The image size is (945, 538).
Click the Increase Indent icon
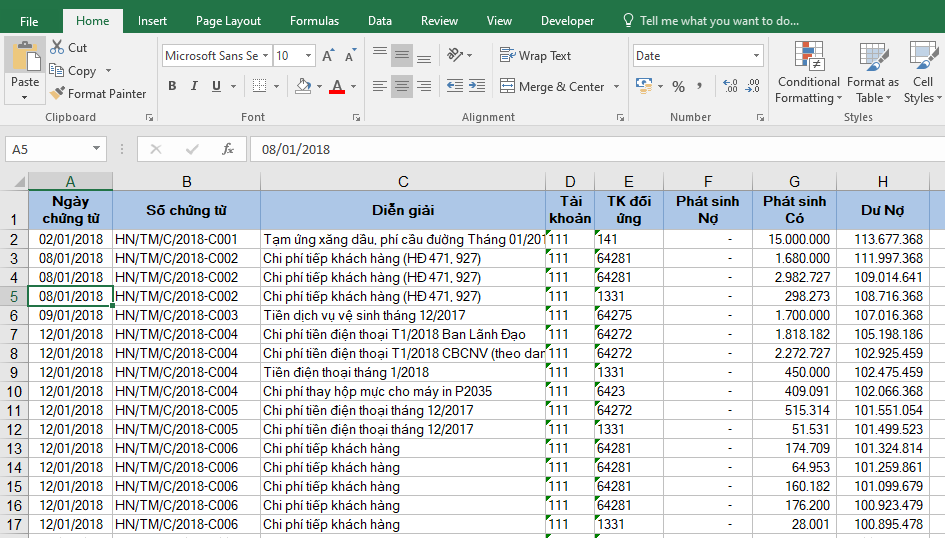coord(478,87)
